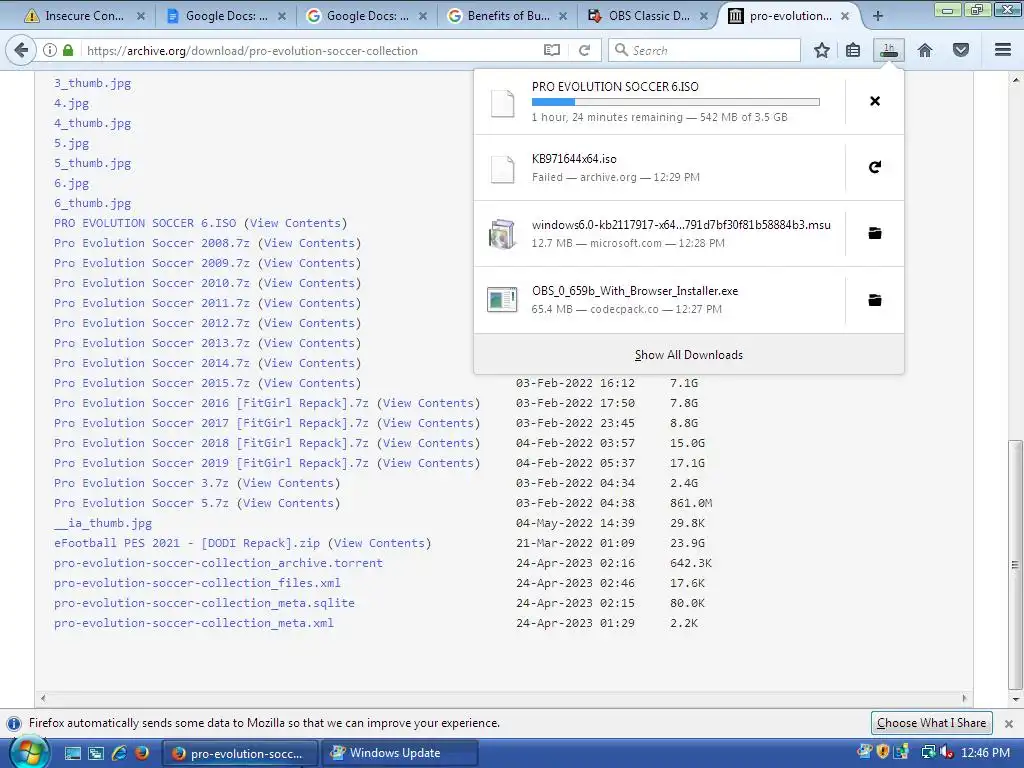Switch to Benefits of Bu... tab
This screenshot has width=1024, height=768.
click(x=507, y=16)
